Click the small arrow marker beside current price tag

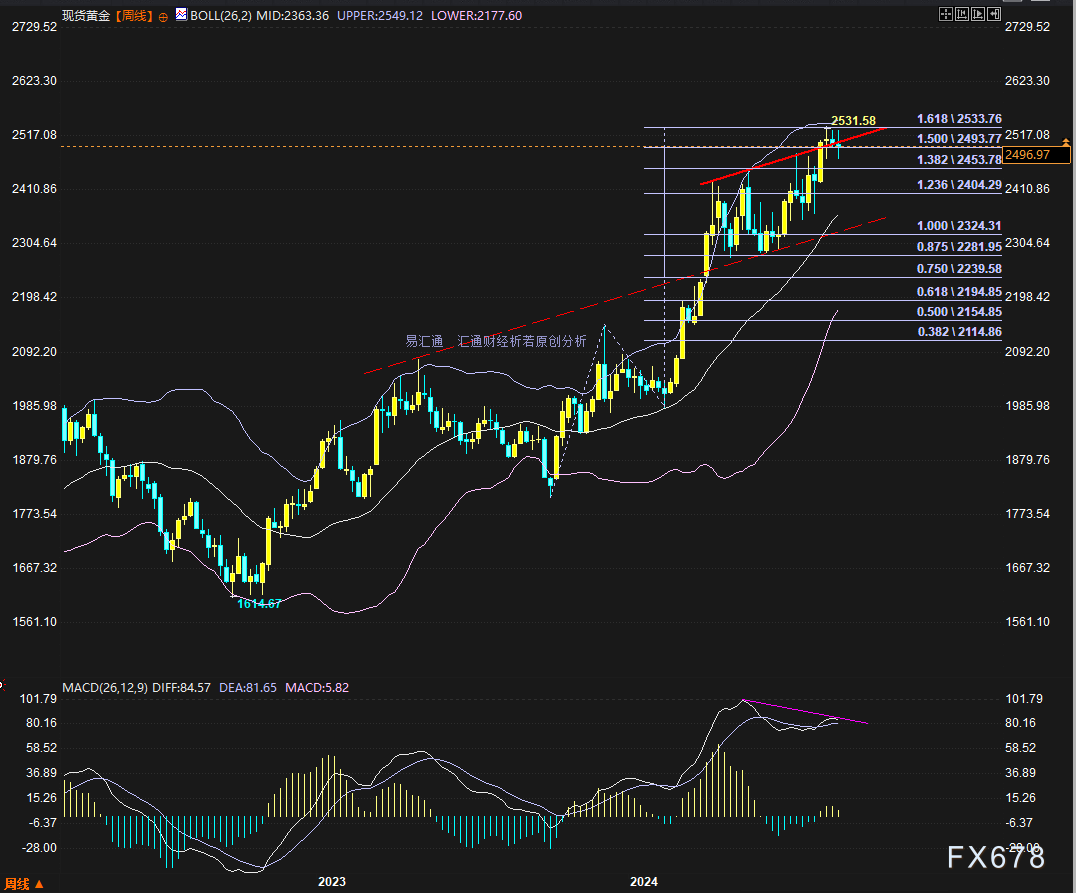coord(1066,146)
